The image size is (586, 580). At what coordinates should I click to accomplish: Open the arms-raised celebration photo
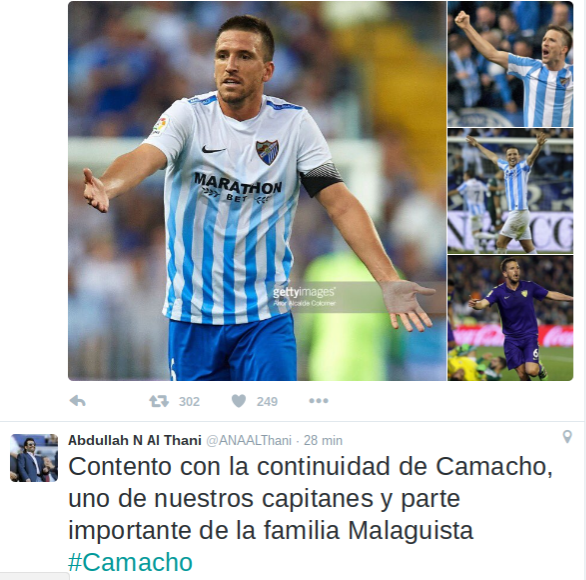(510, 191)
